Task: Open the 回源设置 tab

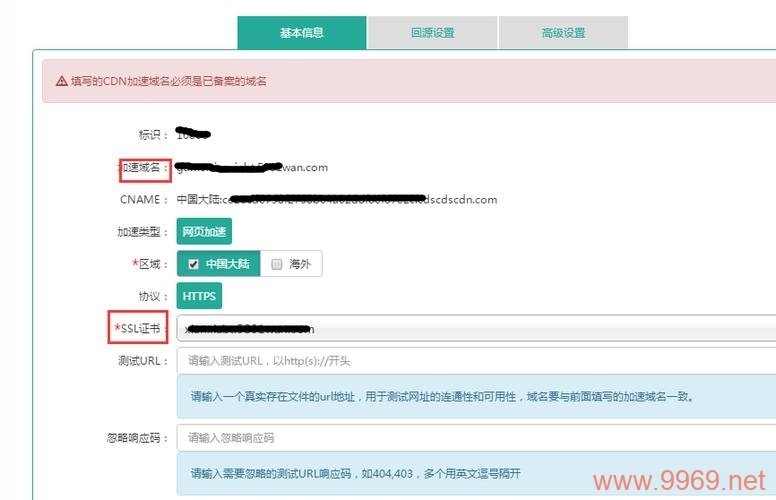Action: pyautogui.click(x=433, y=33)
